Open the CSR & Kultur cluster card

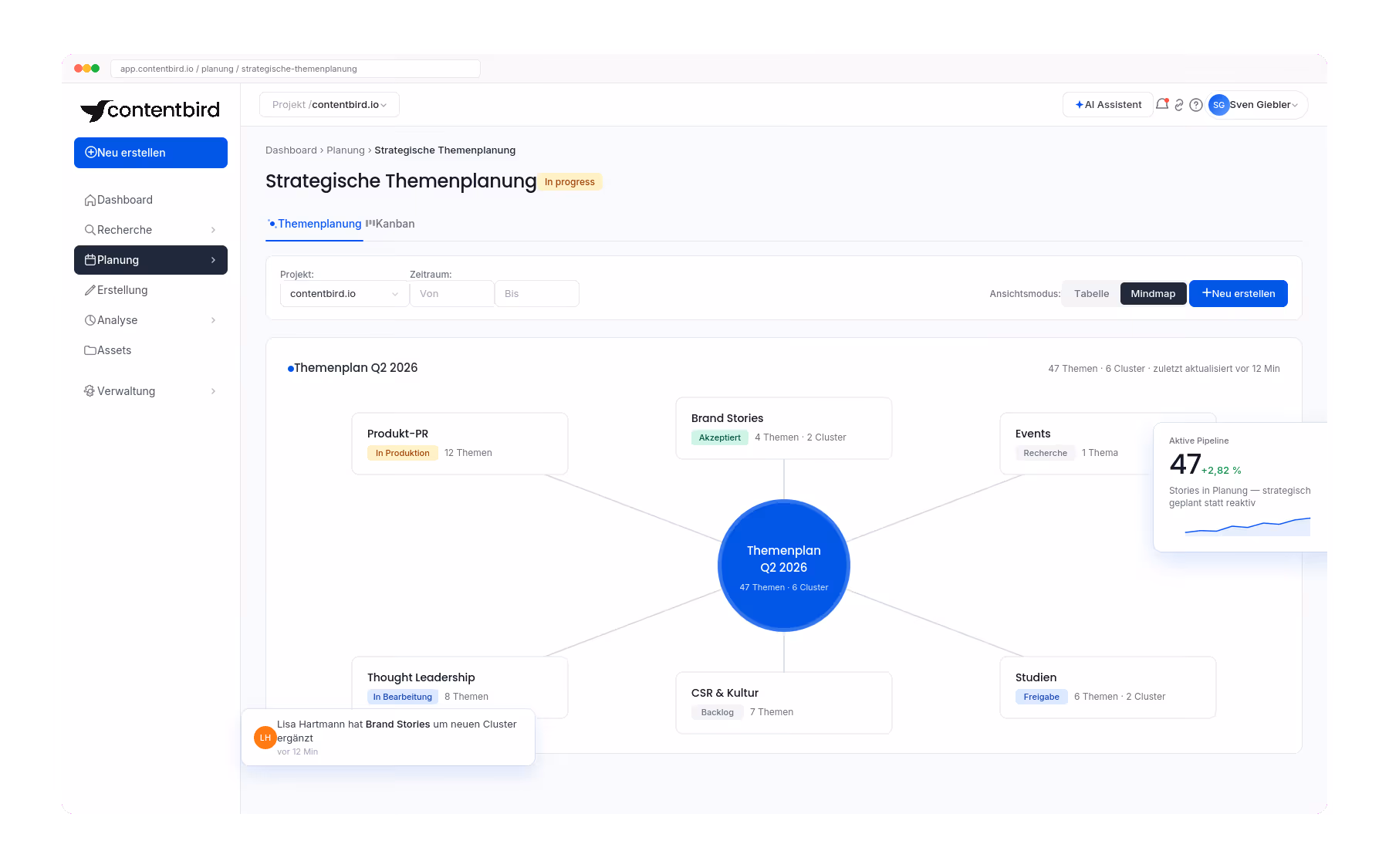pyautogui.click(x=784, y=703)
